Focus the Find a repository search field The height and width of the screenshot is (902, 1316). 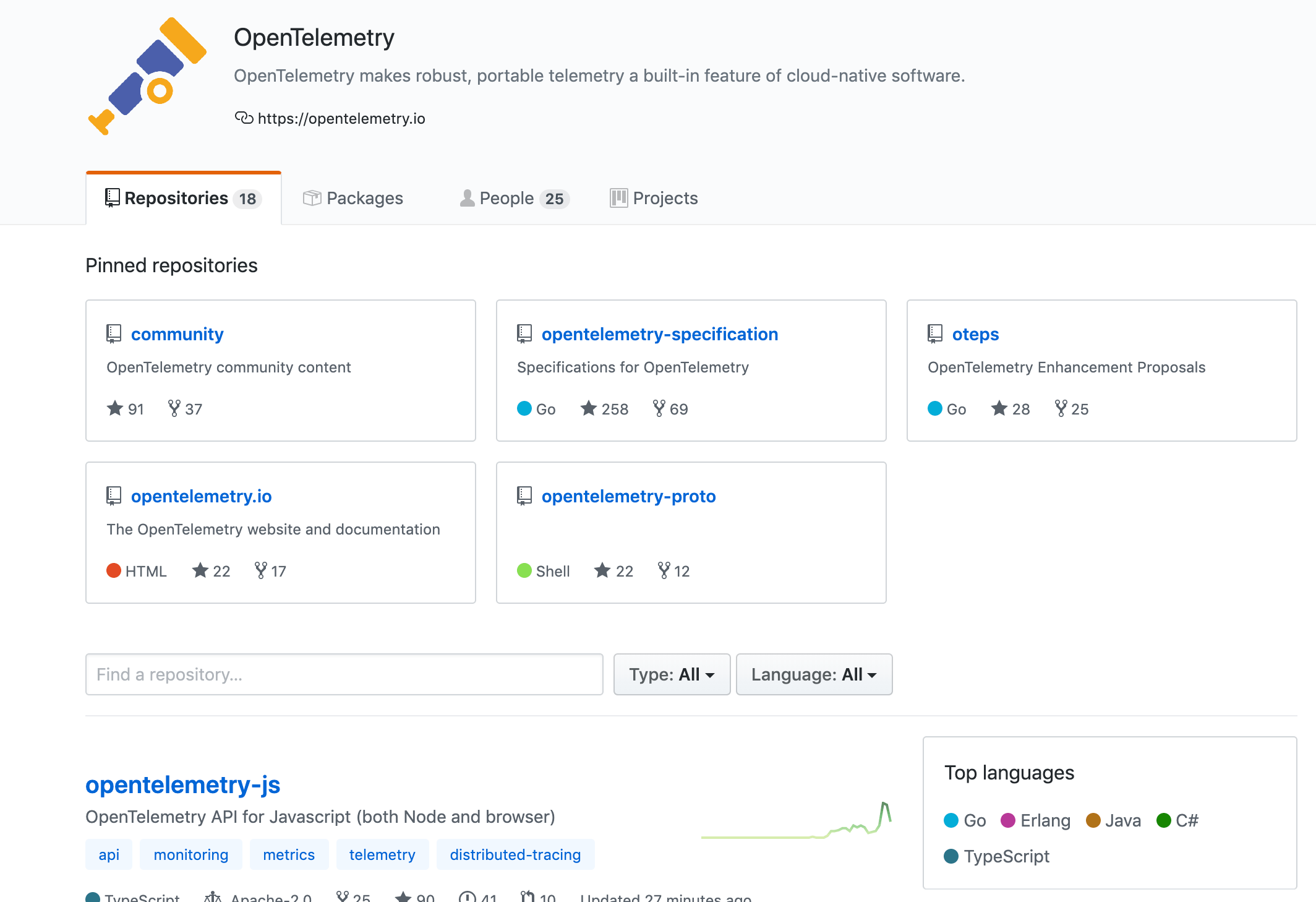[x=344, y=674]
